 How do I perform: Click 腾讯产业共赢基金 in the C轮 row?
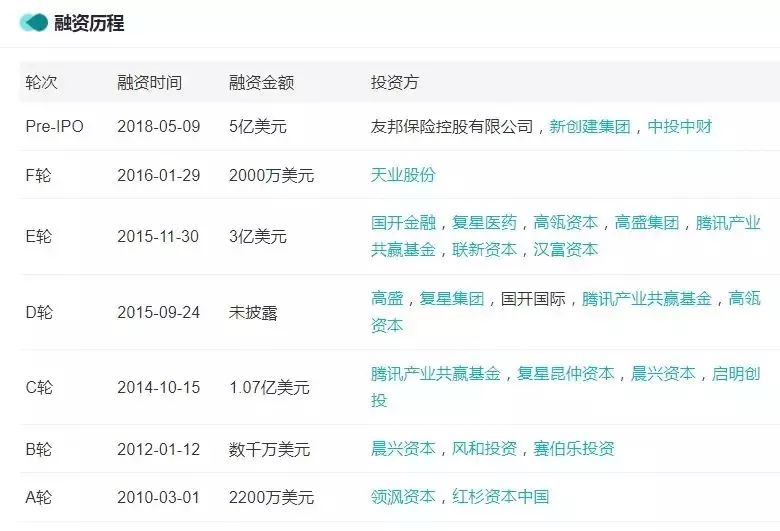[x=436, y=374]
